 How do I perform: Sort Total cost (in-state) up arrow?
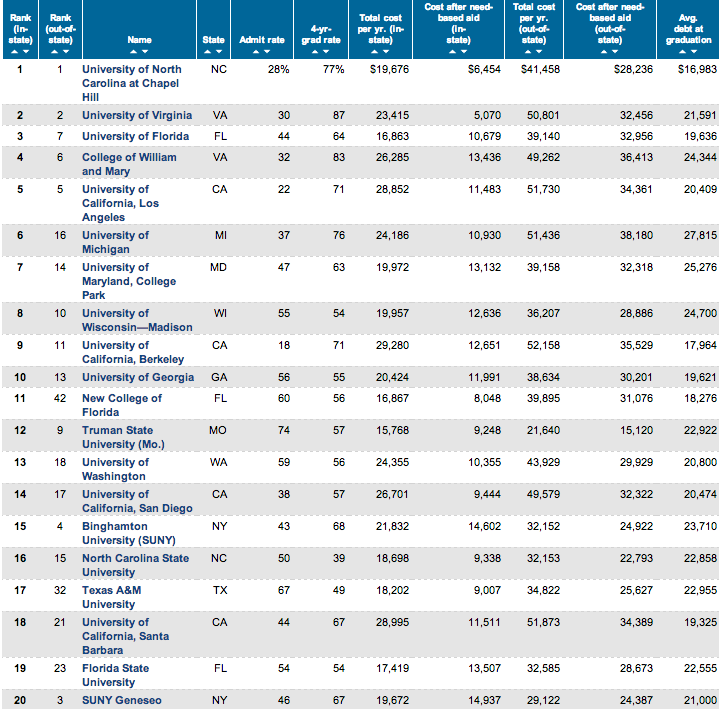(375, 52)
